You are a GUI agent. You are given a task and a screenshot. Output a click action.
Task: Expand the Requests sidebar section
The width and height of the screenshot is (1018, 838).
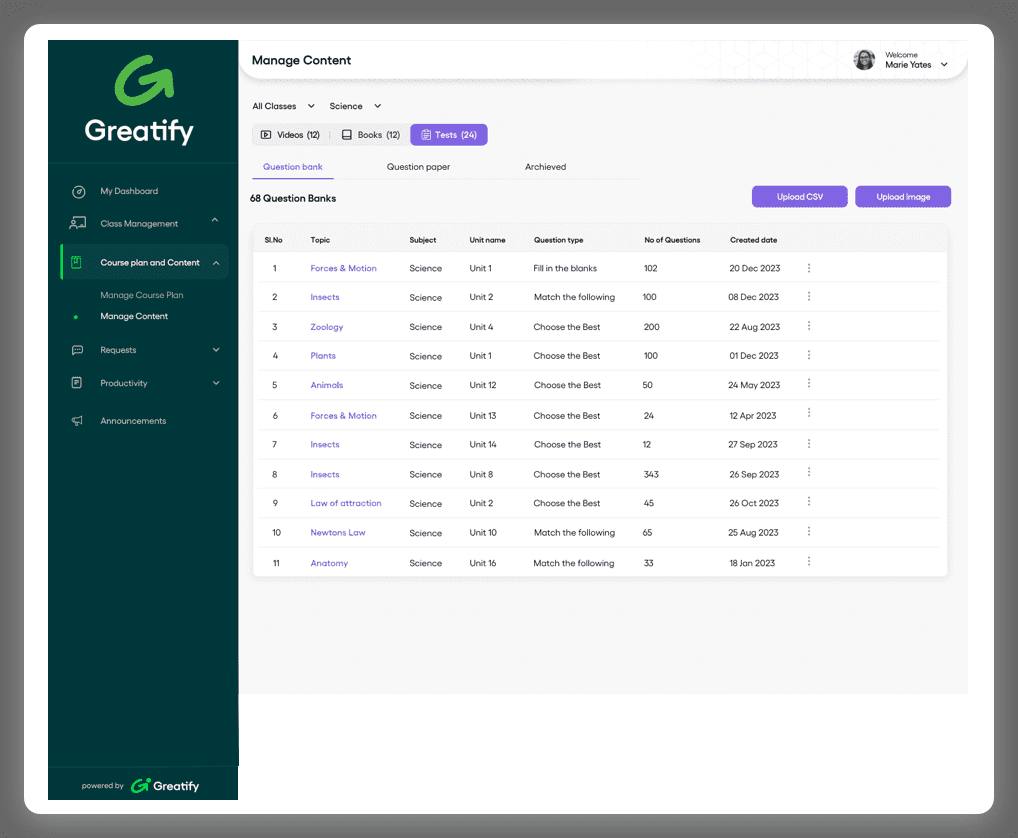(x=216, y=350)
